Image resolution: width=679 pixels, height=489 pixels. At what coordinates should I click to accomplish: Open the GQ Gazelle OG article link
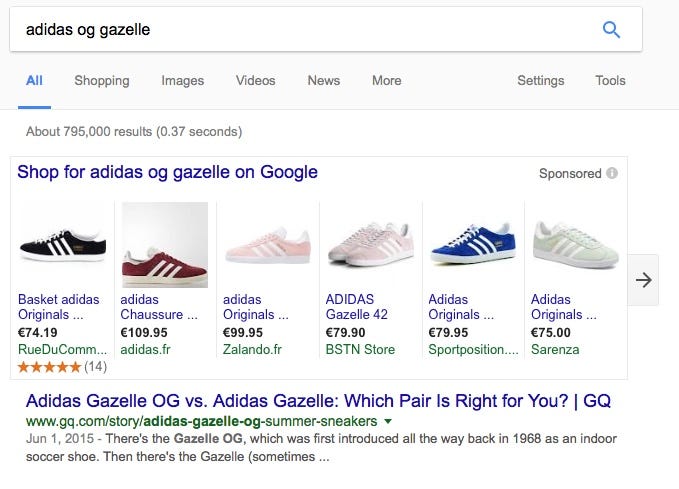click(x=318, y=401)
